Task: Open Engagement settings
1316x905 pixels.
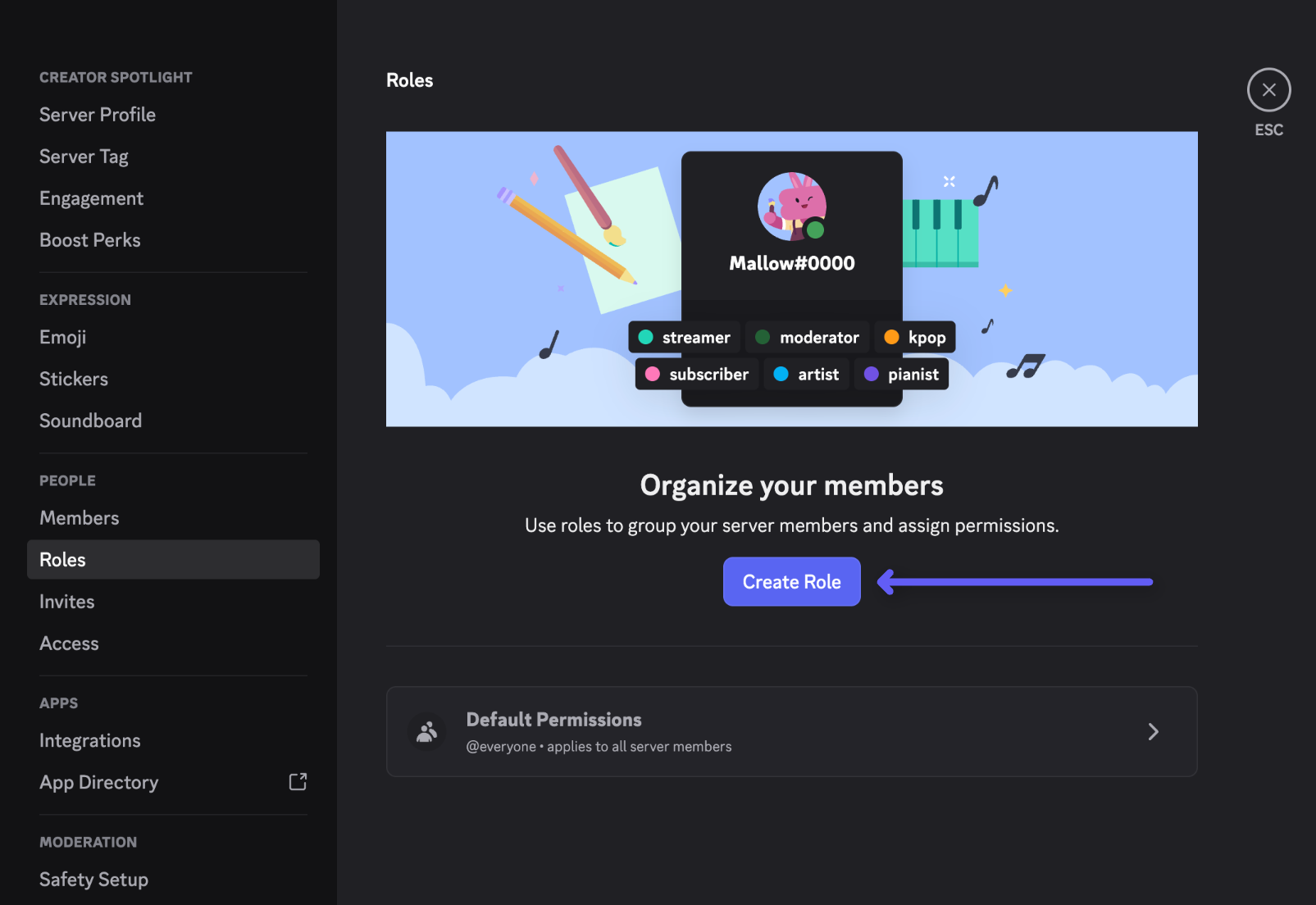Action: click(91, 198)
